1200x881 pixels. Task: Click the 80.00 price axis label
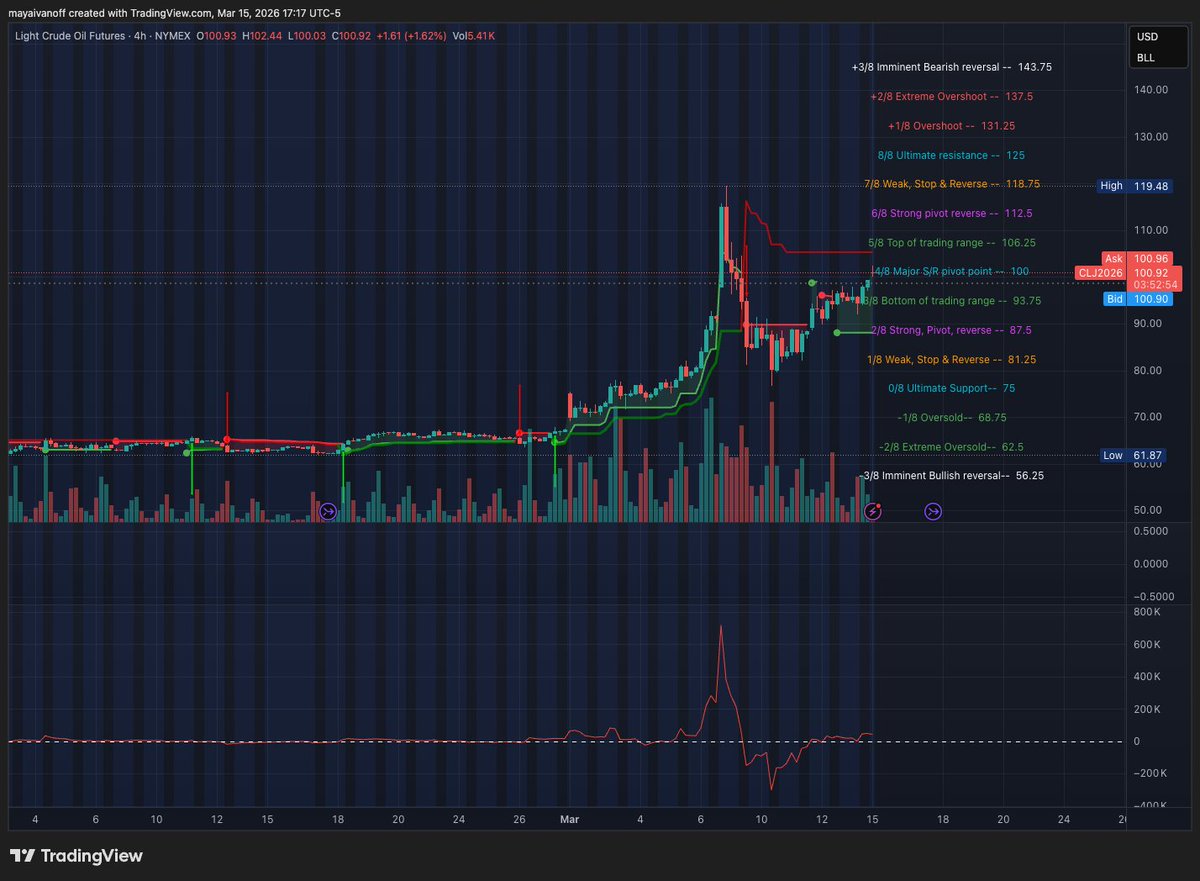tap(1150, 370)
